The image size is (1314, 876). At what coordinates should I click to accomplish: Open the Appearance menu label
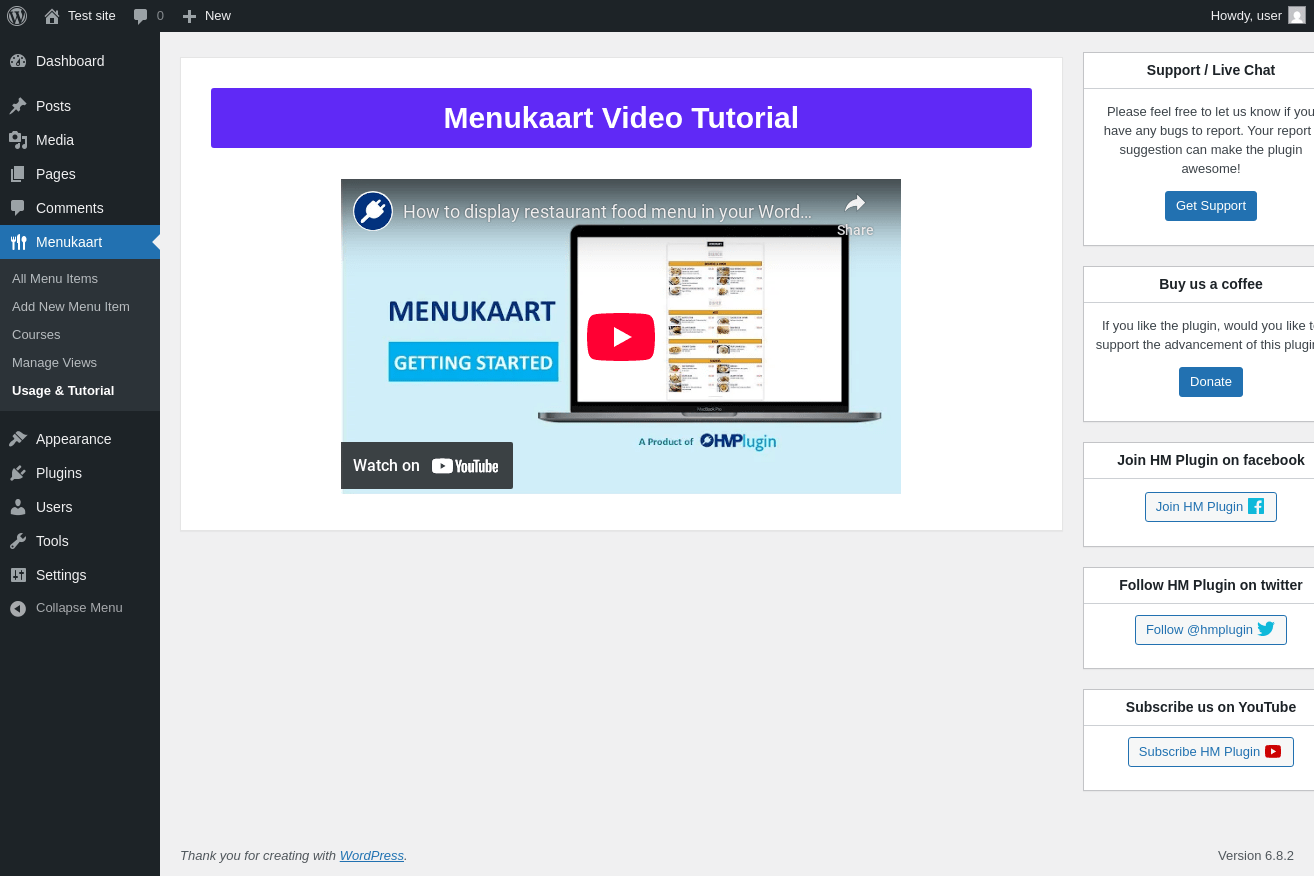(74, 439)
